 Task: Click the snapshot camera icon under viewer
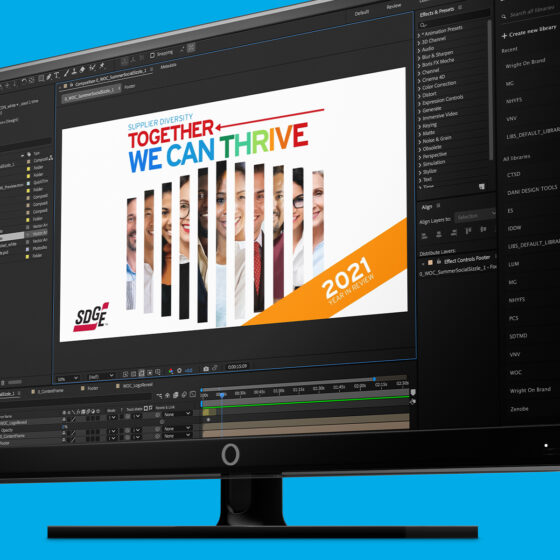[x=206, y=369]
